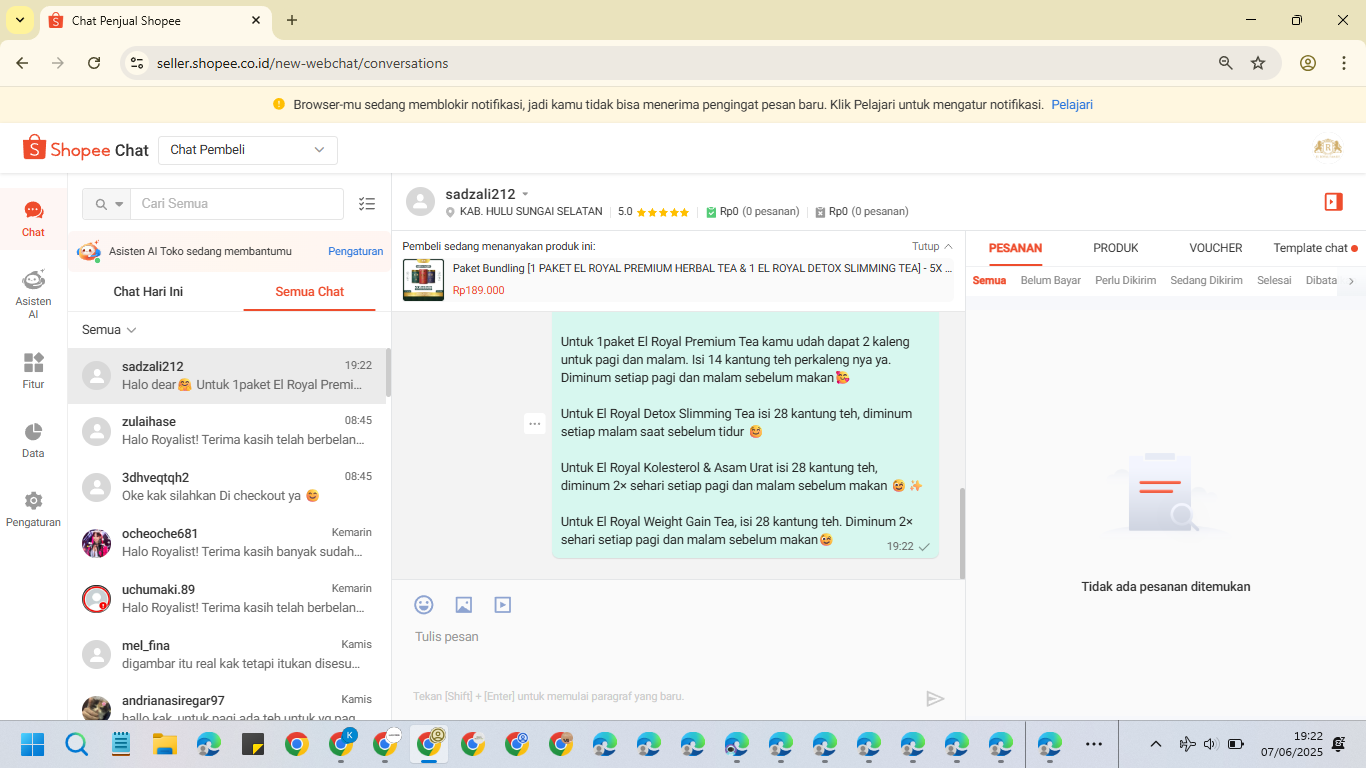Image resolution: width=1366 pixels, height=768 pixels.
Task: Filter orders by Selesai
Action: (x=1275, y=281)
